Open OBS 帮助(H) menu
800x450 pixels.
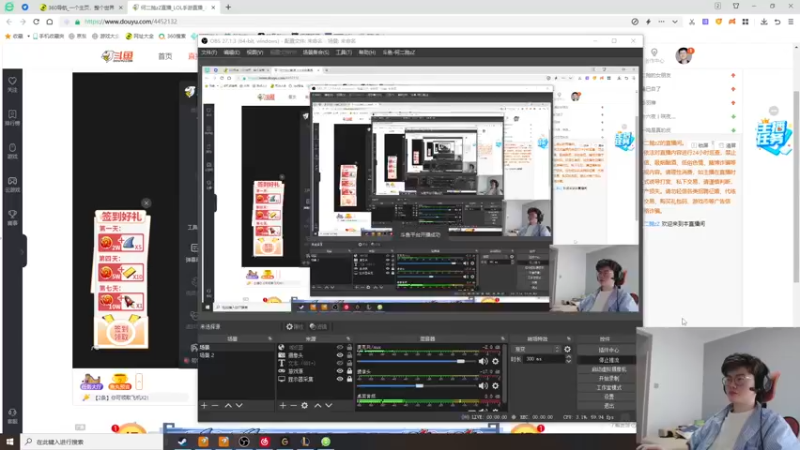pyautogui.click(x=367, y=53)
